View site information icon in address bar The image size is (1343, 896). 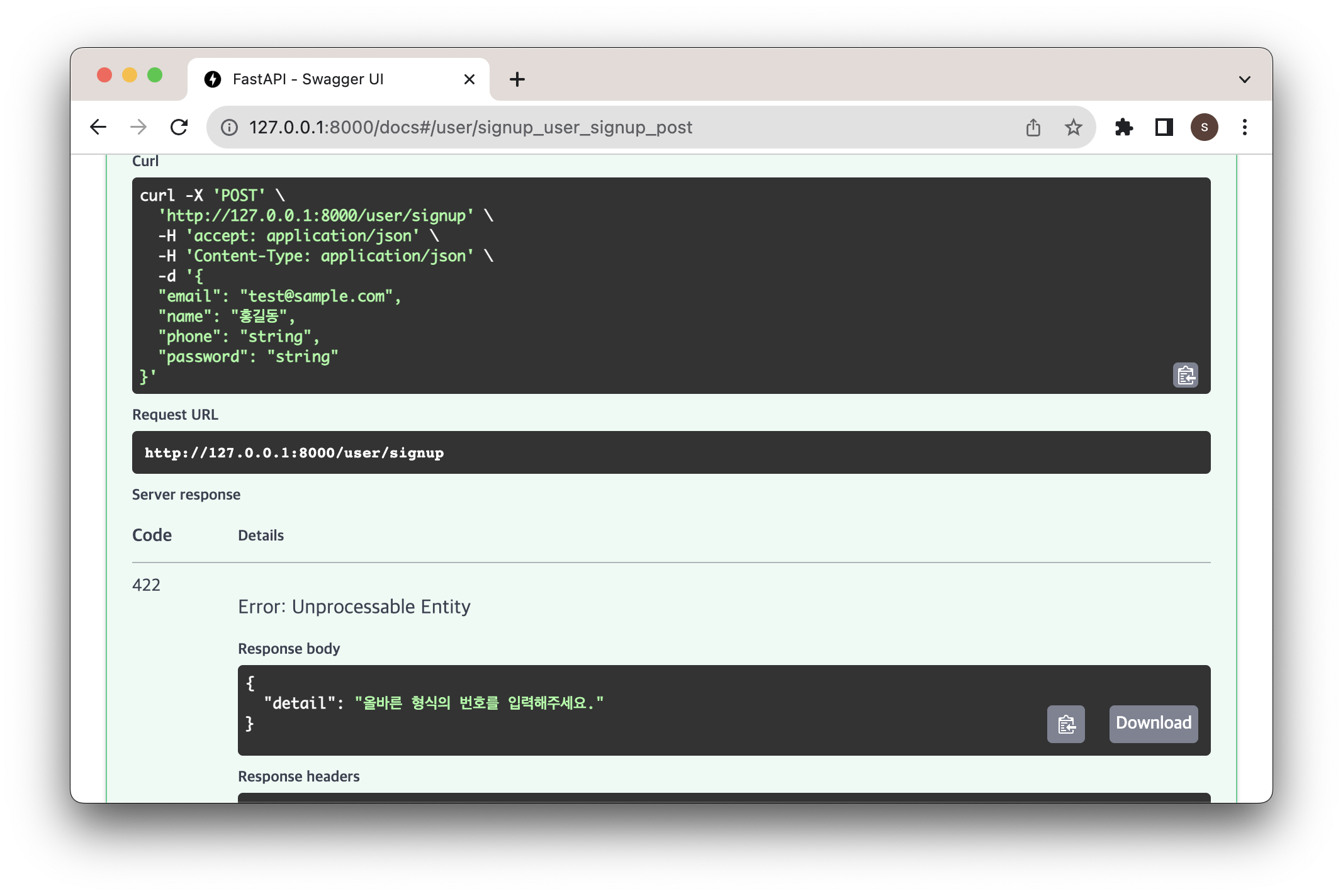pos(230,128)
